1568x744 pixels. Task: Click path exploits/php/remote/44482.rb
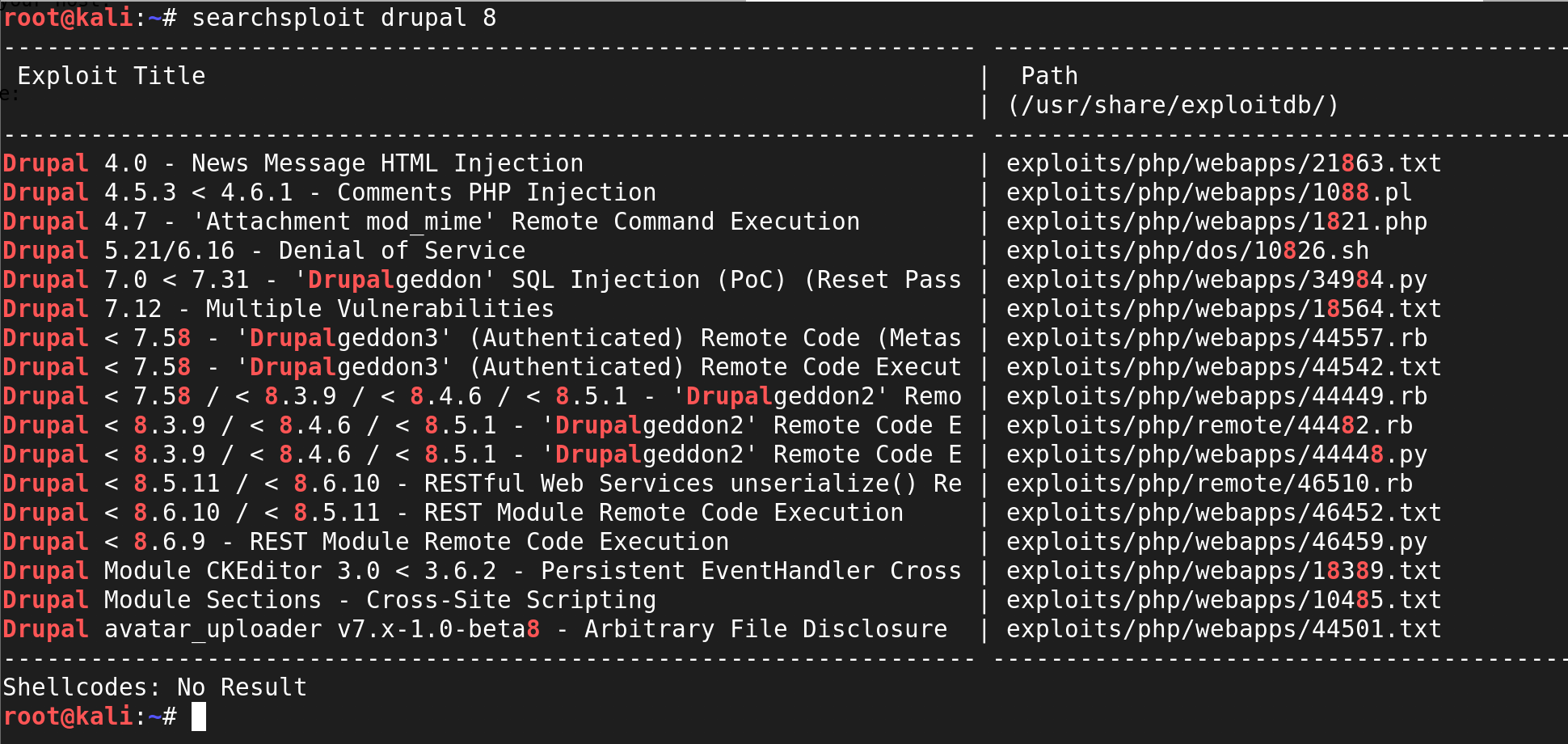click(1209, 425)
